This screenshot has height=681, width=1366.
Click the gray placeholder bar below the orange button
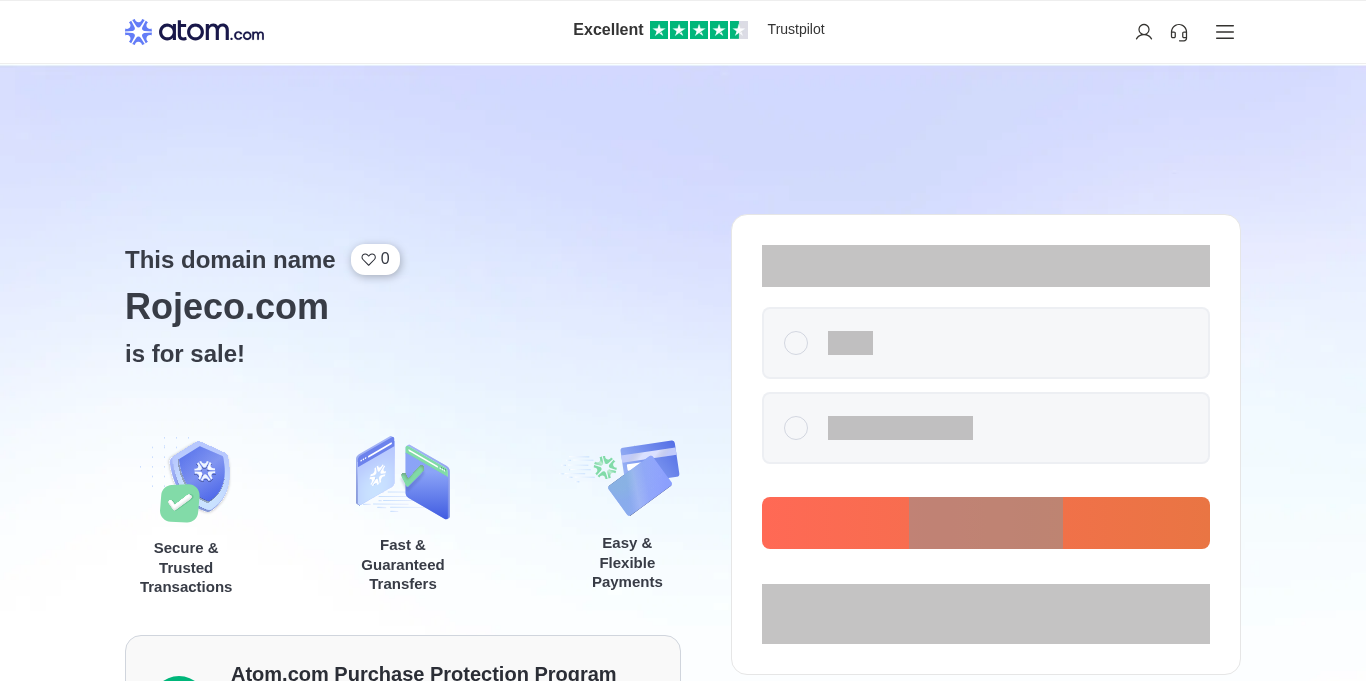985,614
